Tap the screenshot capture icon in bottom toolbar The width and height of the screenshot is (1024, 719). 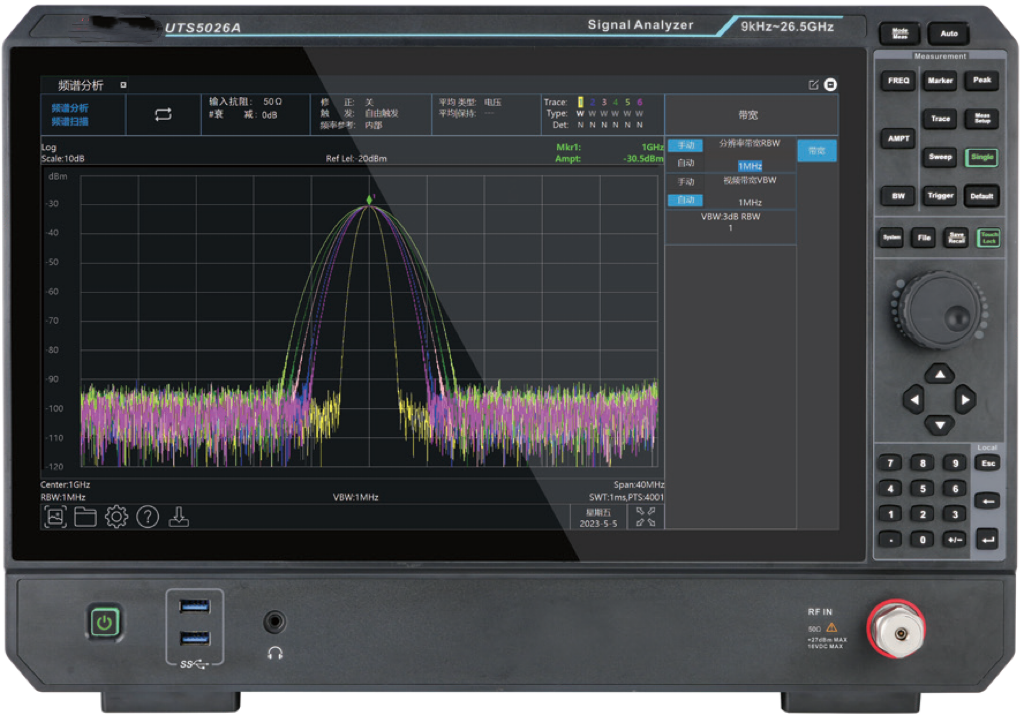tap(55, 517)
